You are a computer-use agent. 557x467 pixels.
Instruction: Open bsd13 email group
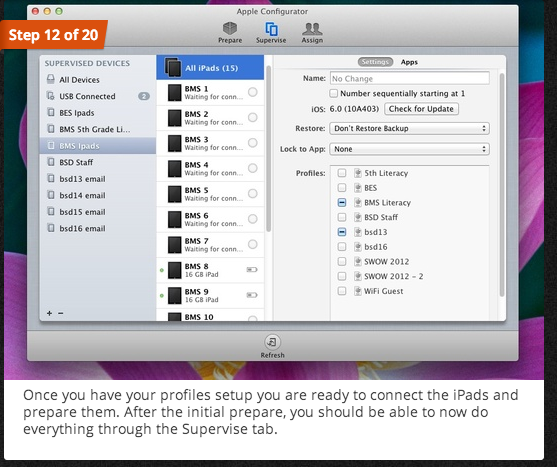98,179
